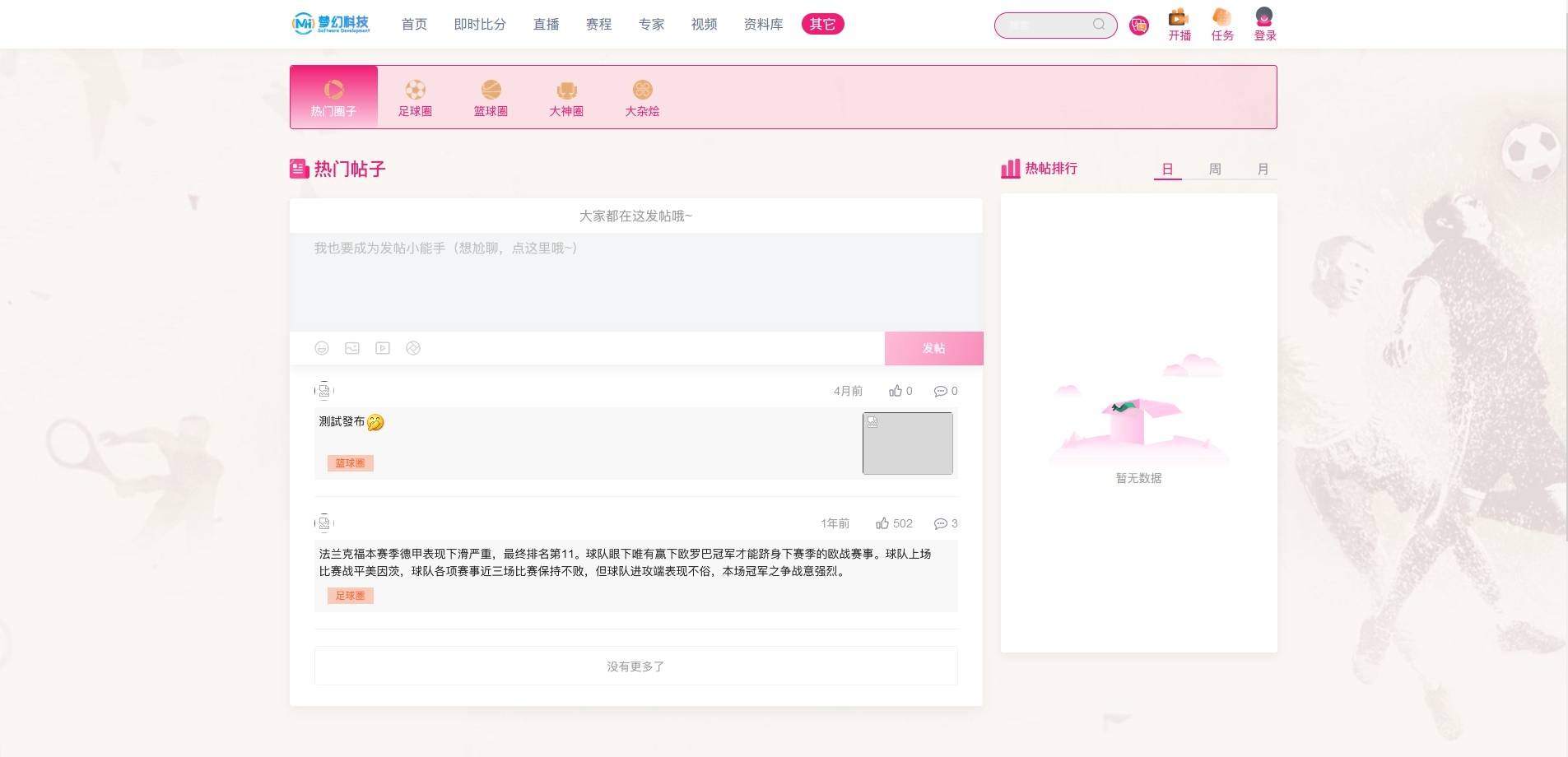The height and width of the screenshot is (757, 1568).
Task: Select the 足球圈 circle tab
Action: 415,97
